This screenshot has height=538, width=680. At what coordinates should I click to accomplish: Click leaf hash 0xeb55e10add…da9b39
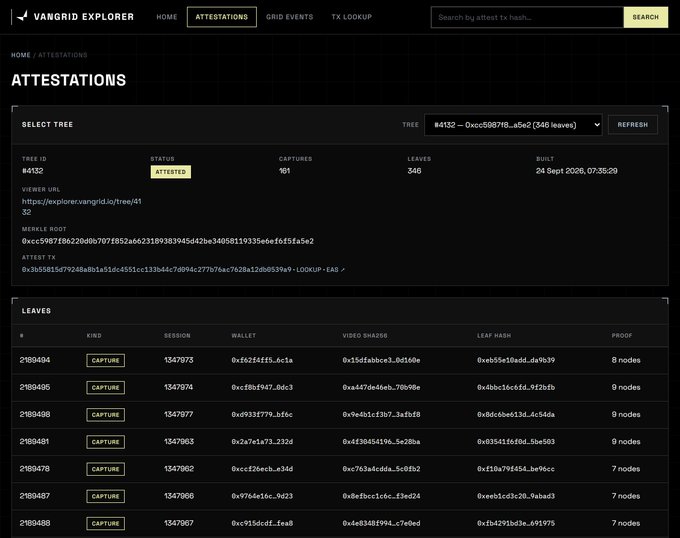[516, 360]
